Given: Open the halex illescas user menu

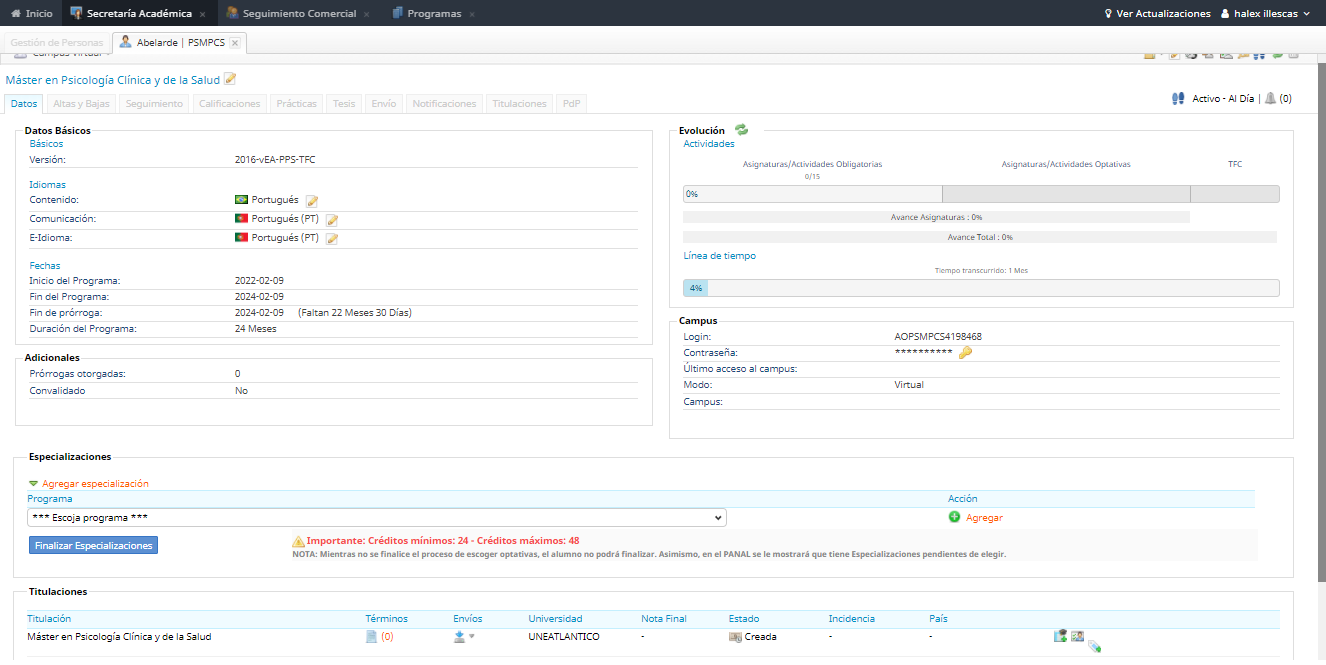Looking at the screenshot, I should pyautogui.click(x=1265, y=14).
